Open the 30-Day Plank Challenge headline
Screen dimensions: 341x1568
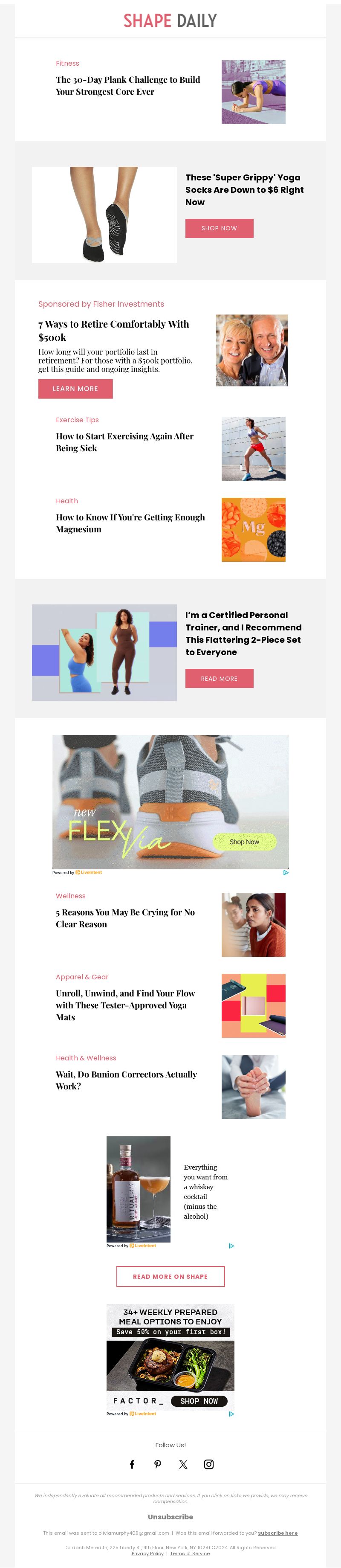[x=127, y=86]
